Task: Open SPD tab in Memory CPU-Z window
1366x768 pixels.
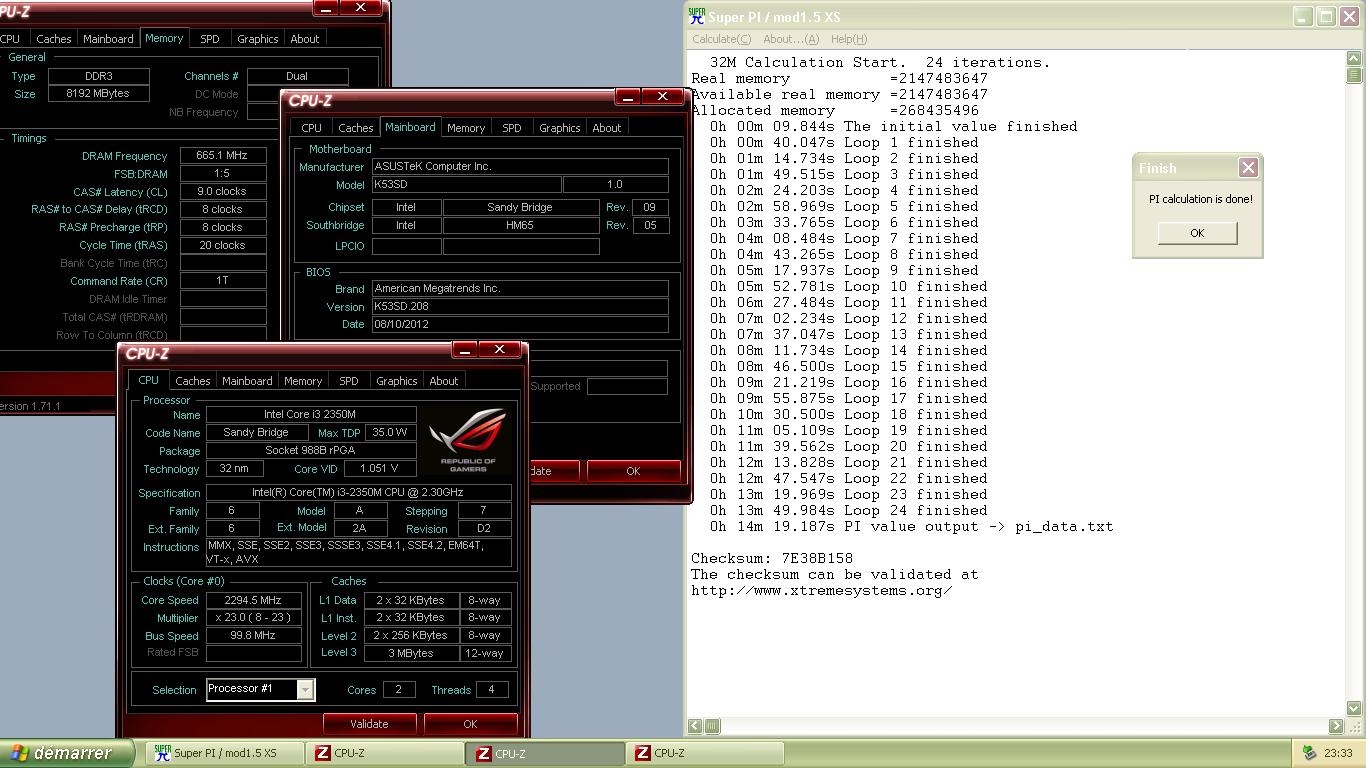Action: tap(209, 39)
